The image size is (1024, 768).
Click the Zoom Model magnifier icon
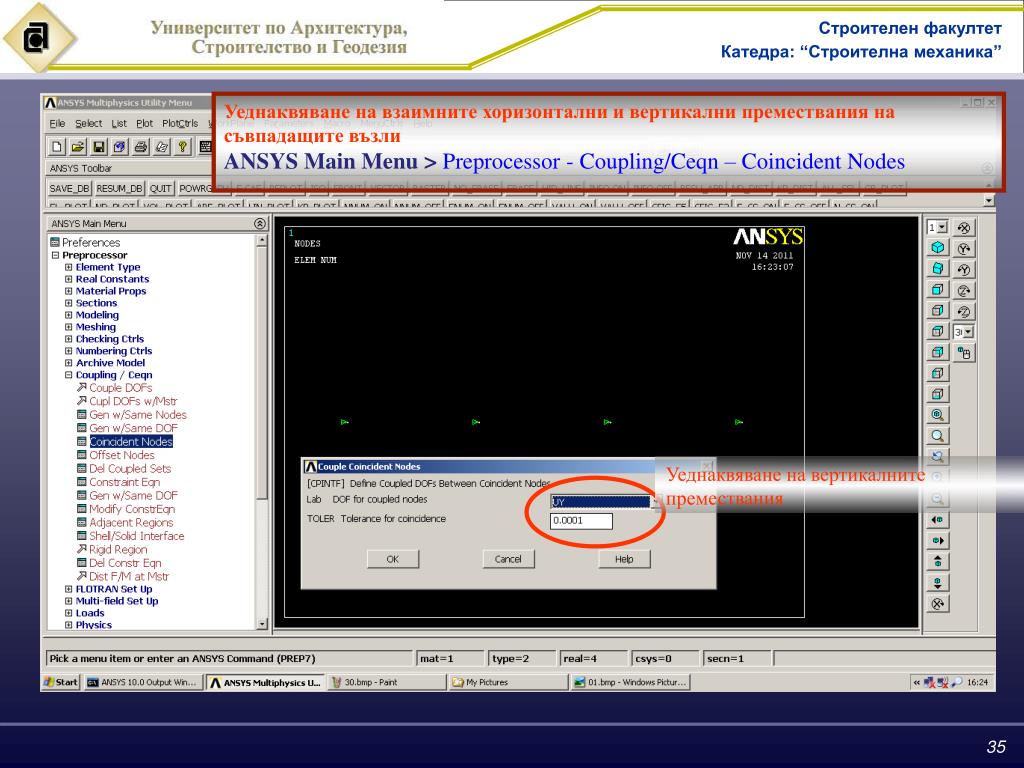938,436
